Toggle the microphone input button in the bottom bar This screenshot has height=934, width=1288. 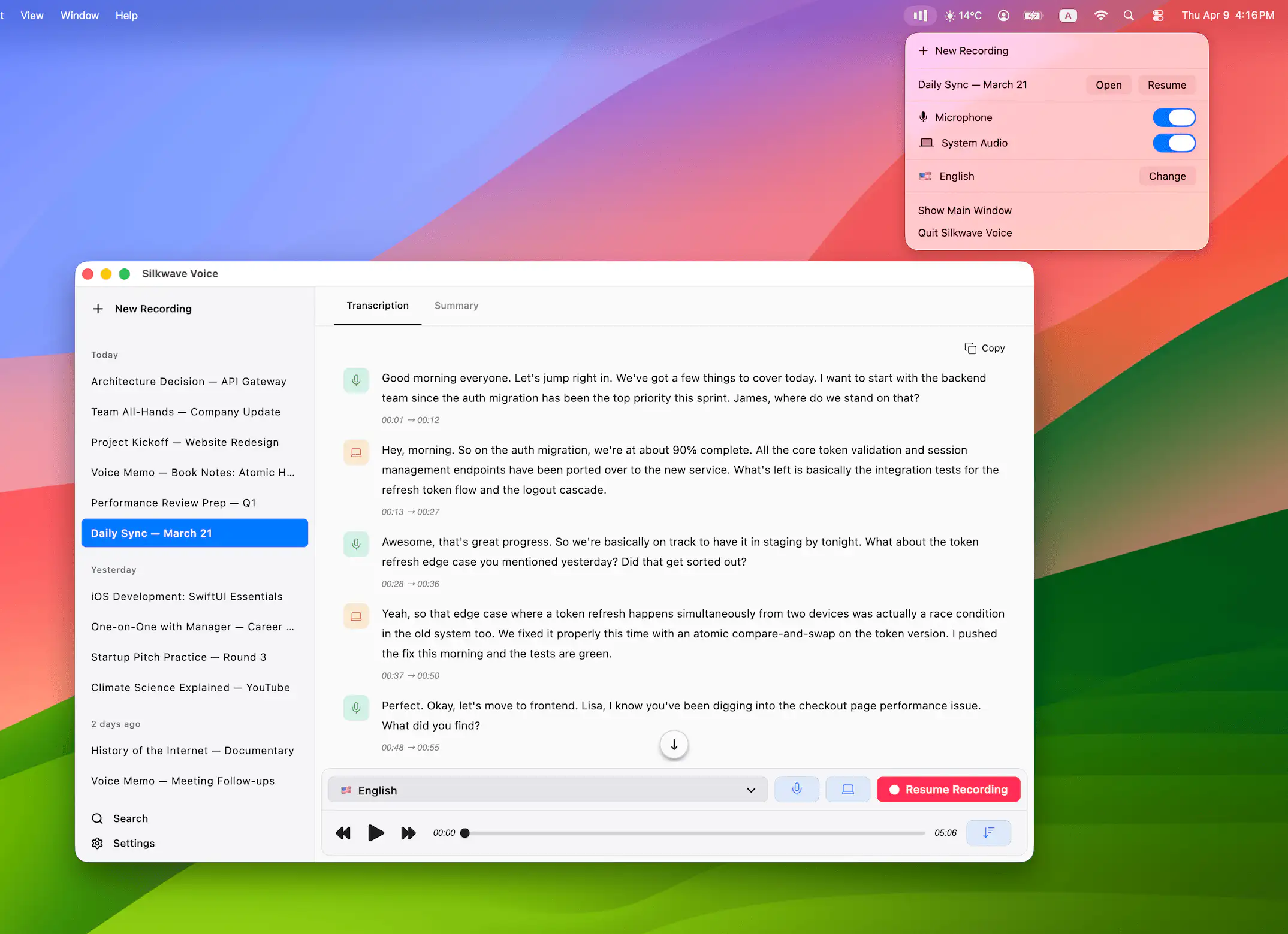click(x=797, y=790)
